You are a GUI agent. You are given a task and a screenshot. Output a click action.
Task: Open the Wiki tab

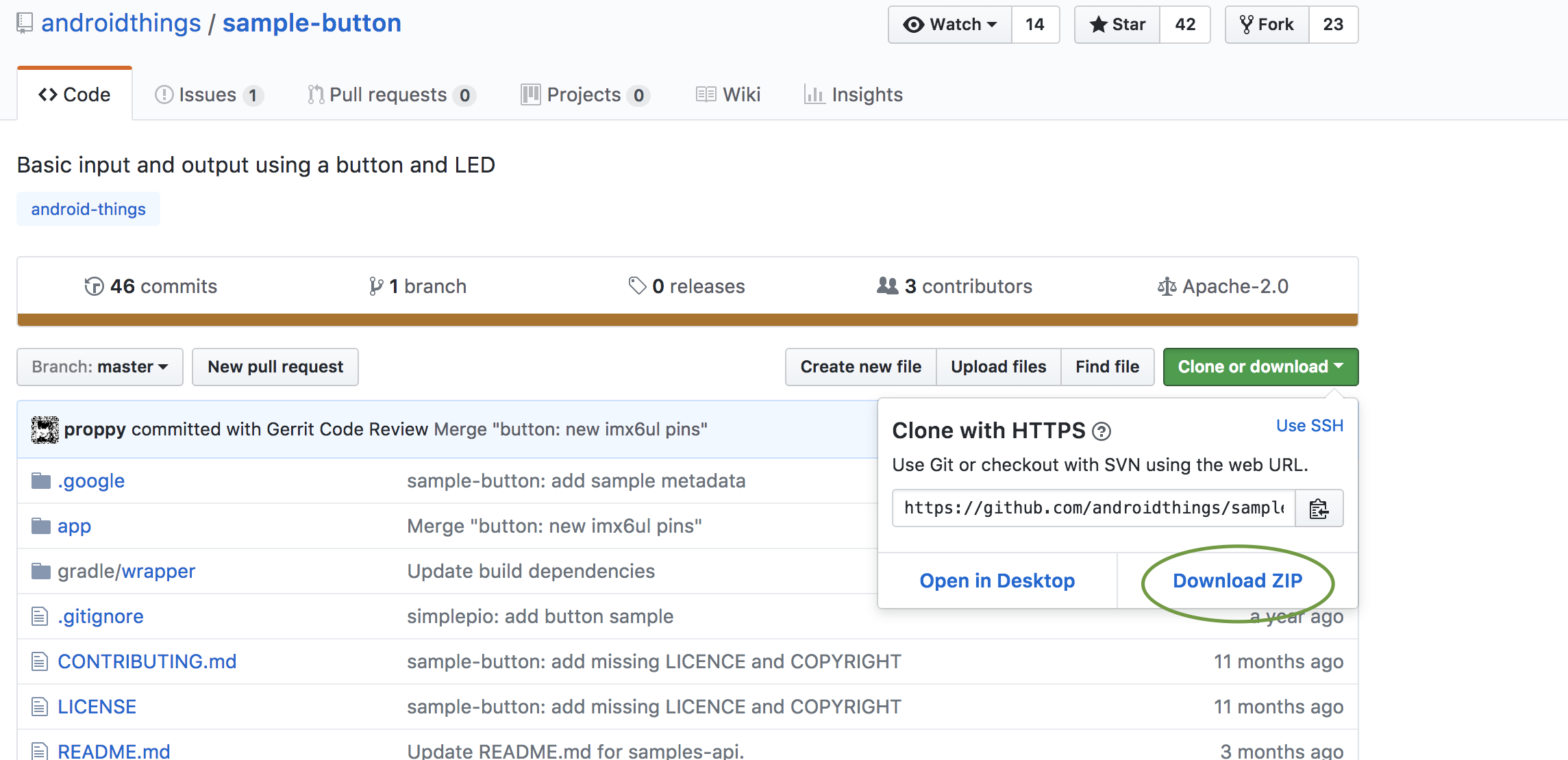(728, 94)
